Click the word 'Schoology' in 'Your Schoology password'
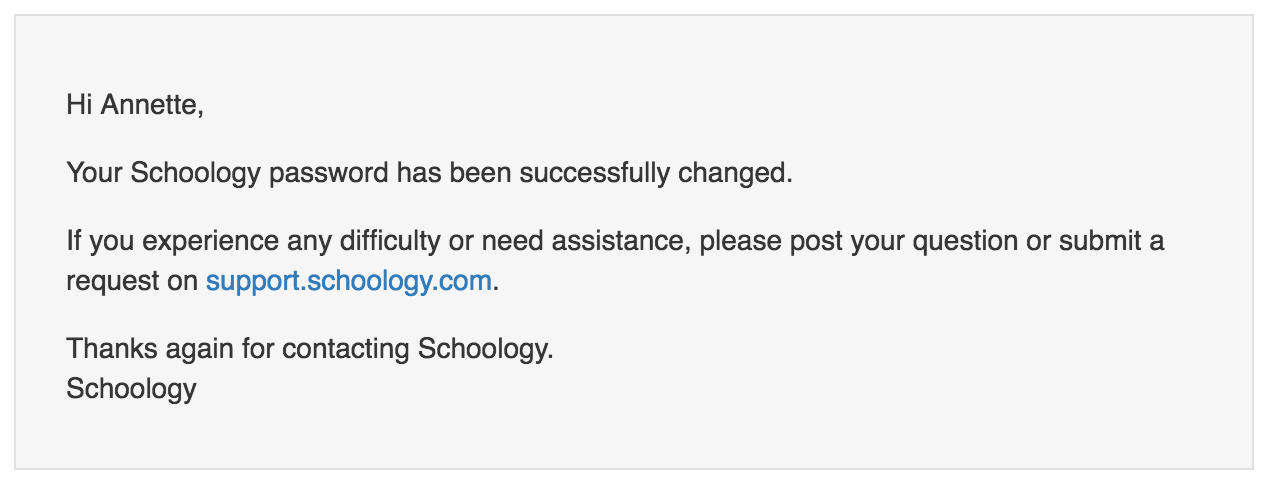 pyautogui.click(x=197, y=174)
